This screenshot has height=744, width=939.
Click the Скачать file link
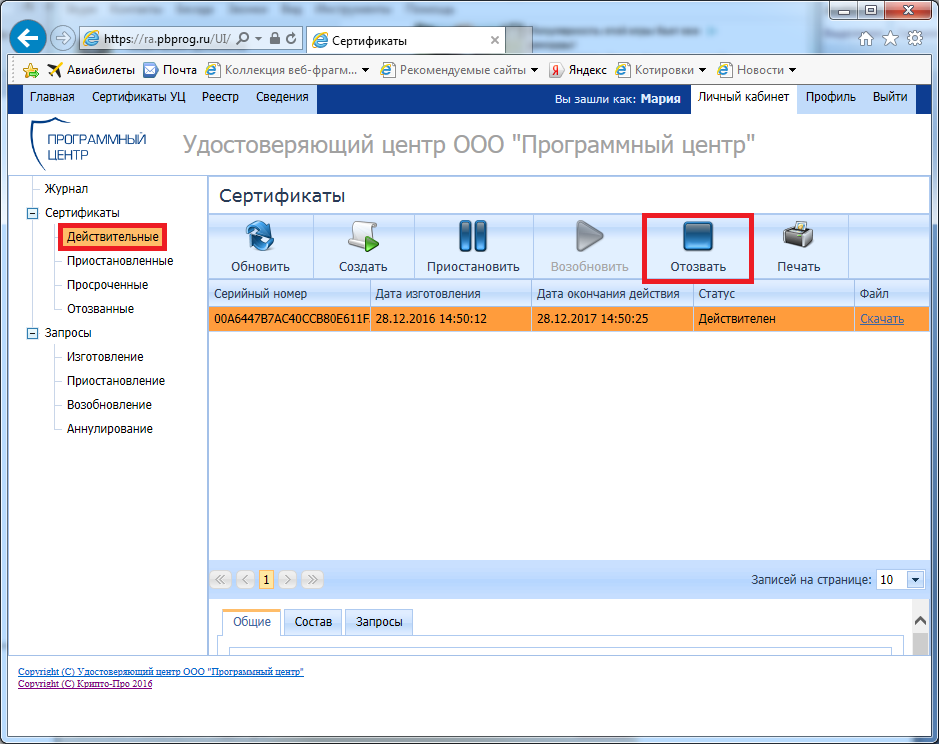point(881,319)
